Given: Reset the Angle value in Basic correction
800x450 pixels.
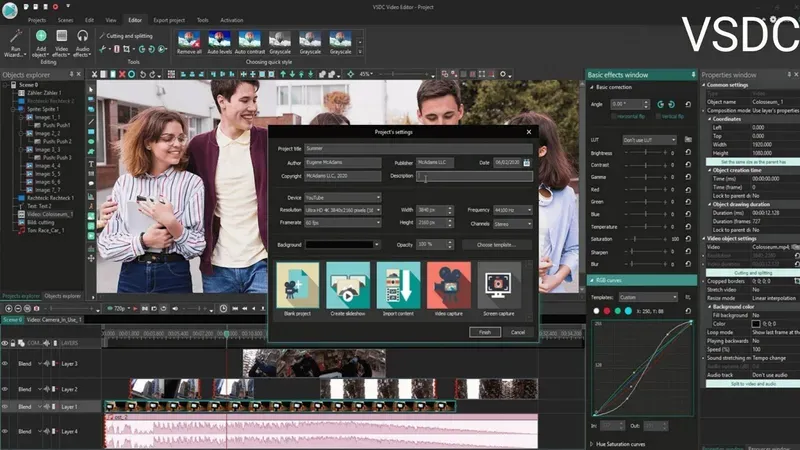Looking at the screenshot, I should point(688,104).
